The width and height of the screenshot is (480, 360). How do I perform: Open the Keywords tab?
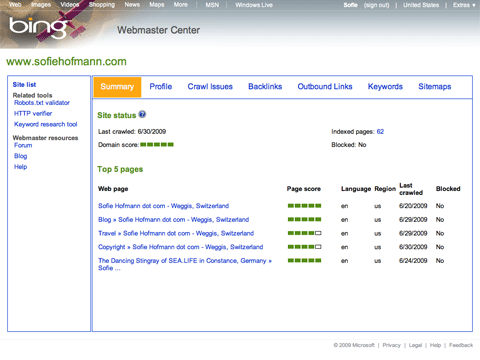click(x=385, y=87)
